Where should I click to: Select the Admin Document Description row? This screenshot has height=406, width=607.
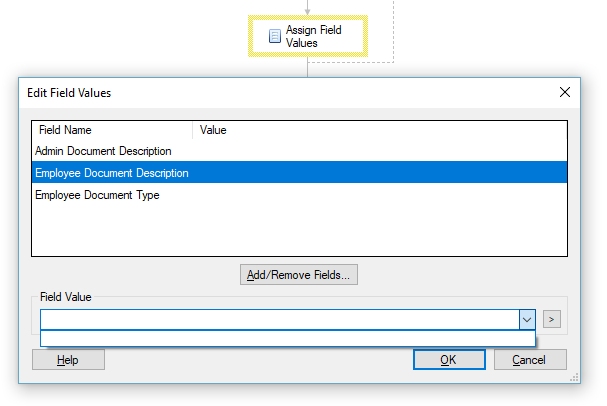point(299,151)
